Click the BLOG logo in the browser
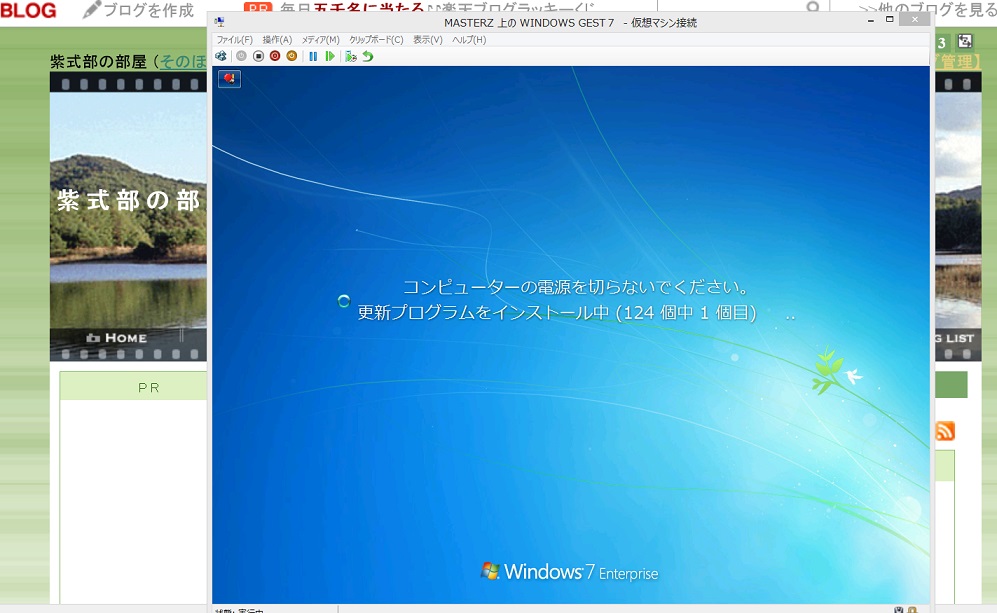Viewport: 997px width, 613px height. (28, 10)
